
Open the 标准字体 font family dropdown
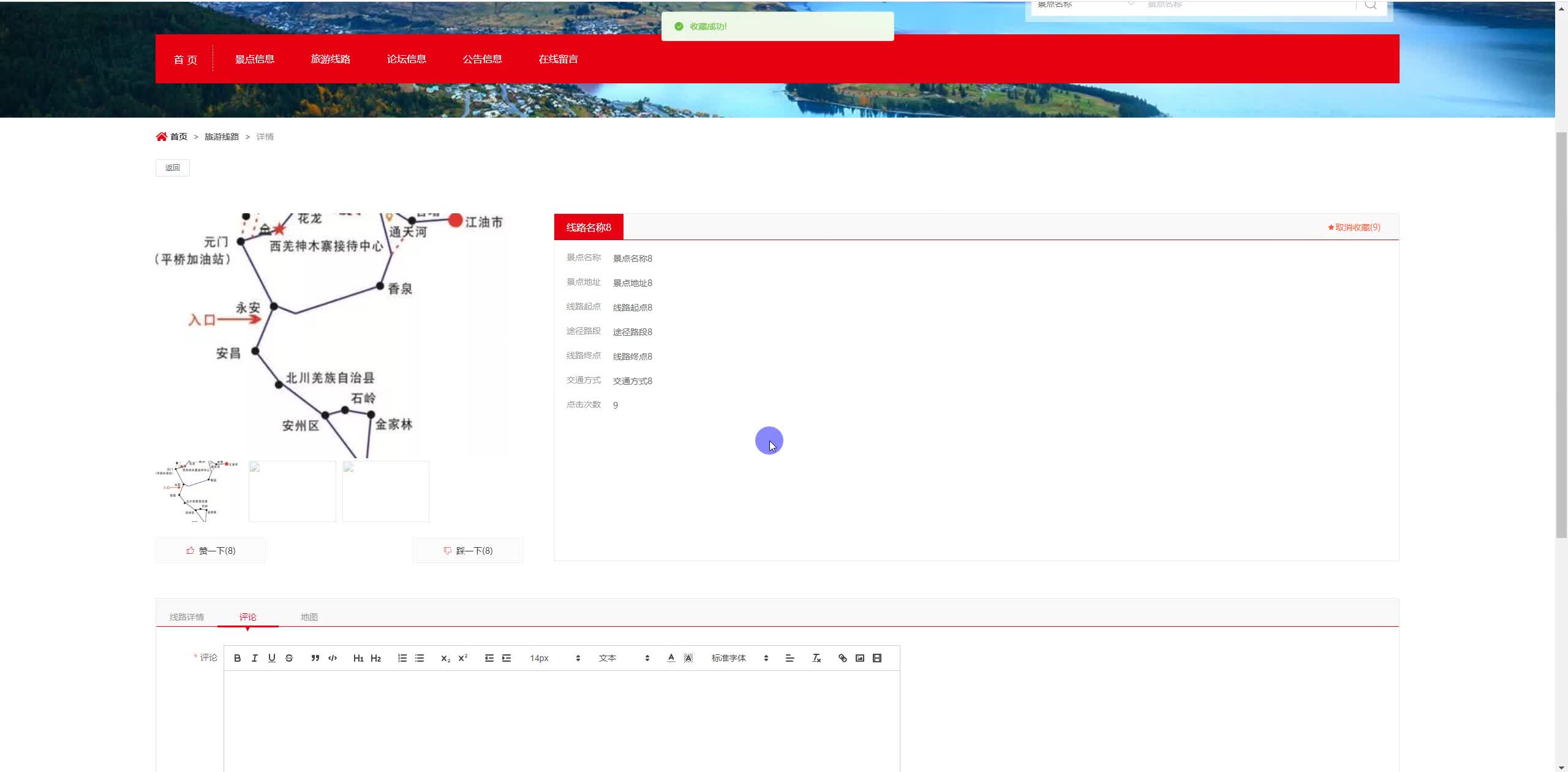(739, 658)
